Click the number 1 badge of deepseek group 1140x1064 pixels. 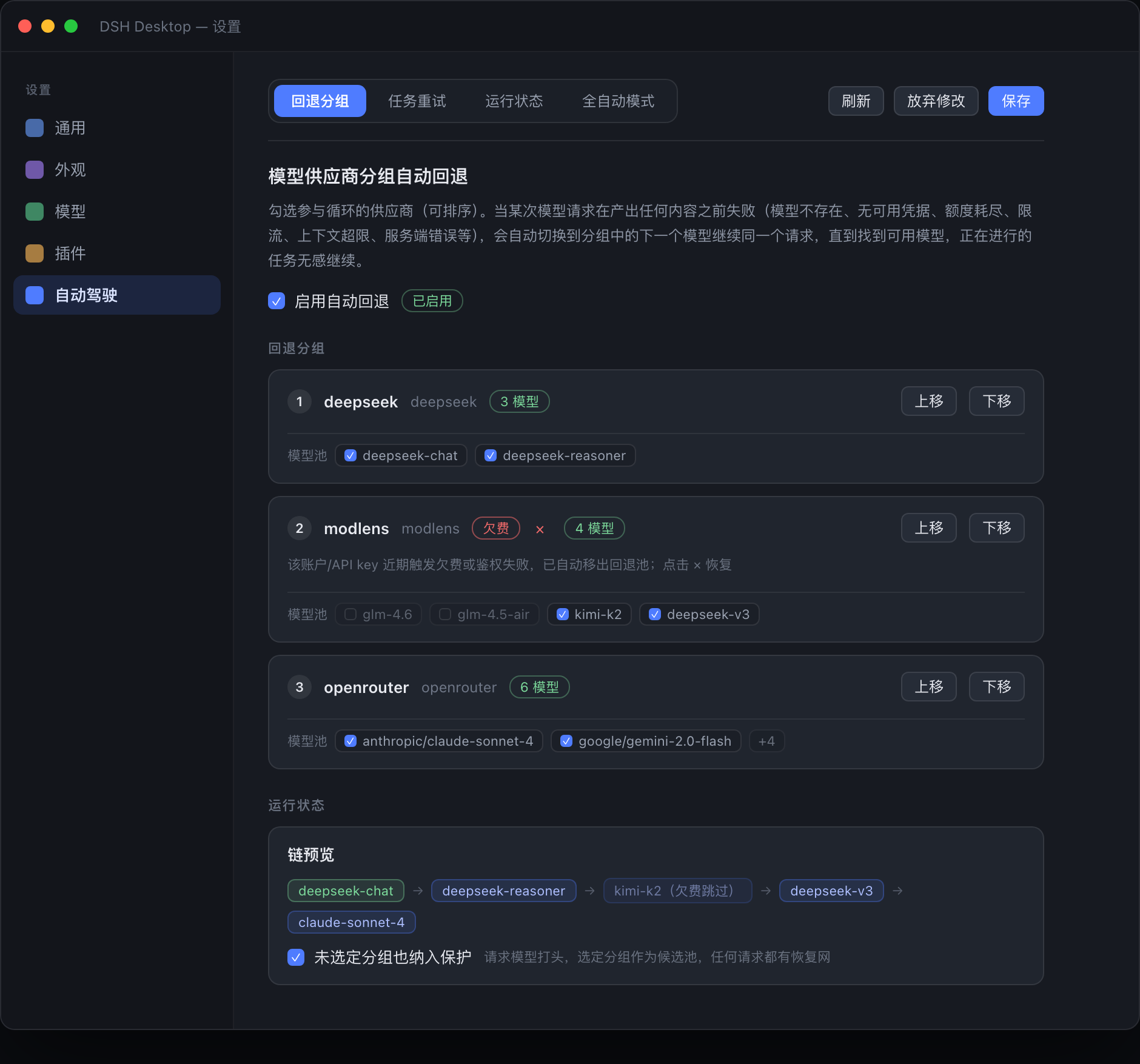coord(300,401)
